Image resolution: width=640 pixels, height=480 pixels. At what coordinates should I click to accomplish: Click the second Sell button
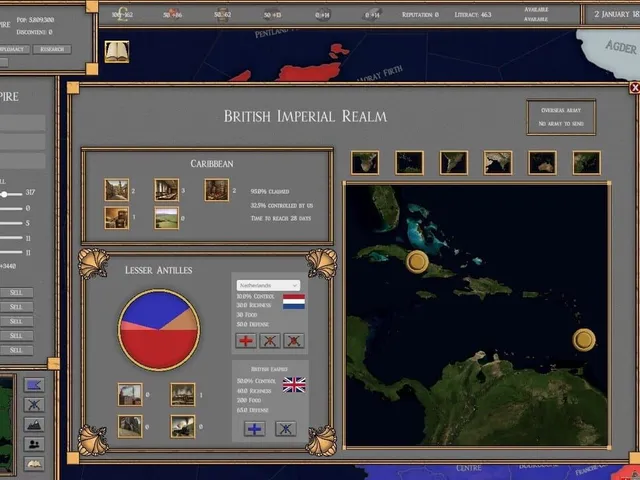[x=16, y=307]
